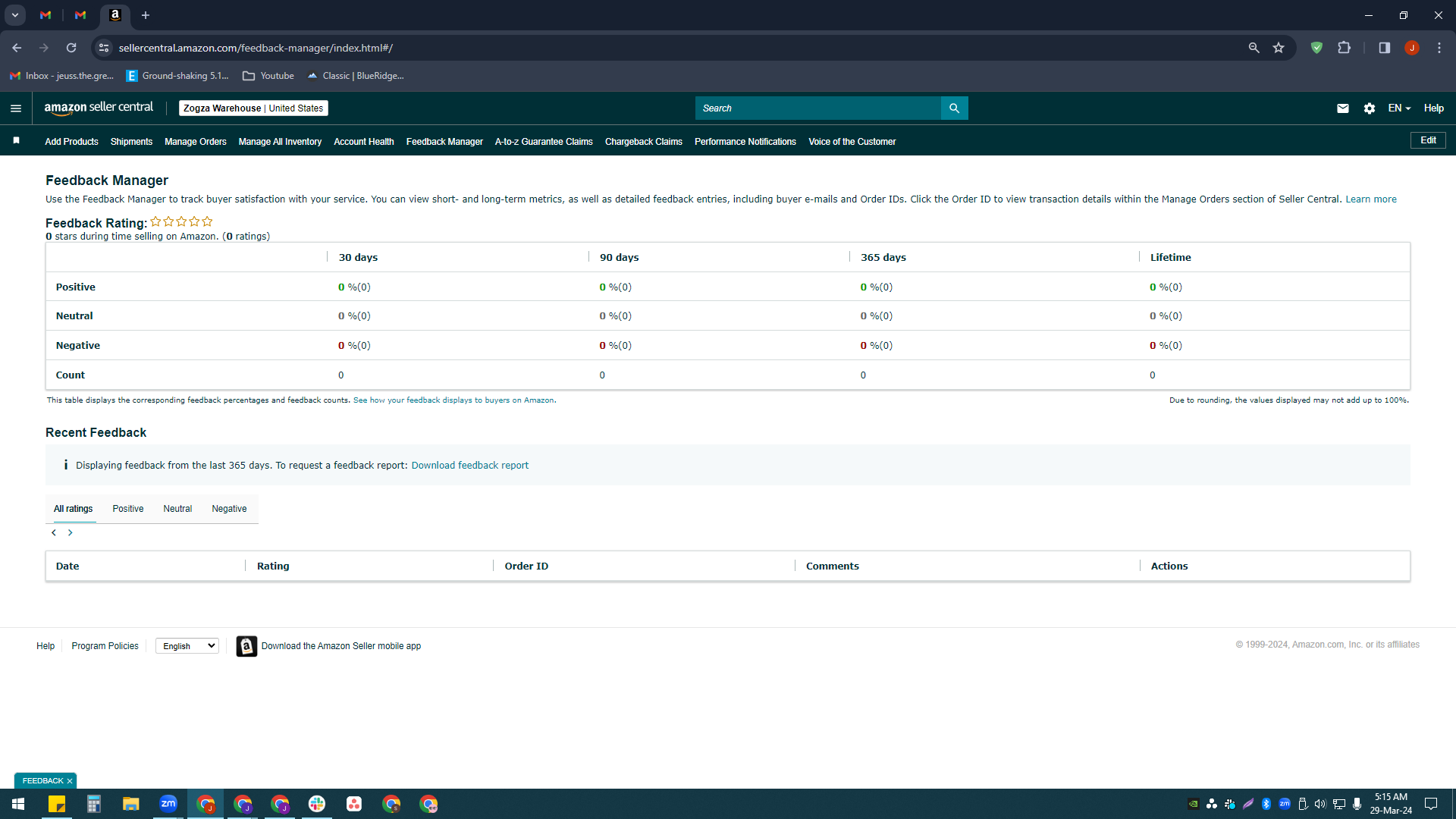
Task: Select the Neutral feedback tab
Action: click(177, 509)
